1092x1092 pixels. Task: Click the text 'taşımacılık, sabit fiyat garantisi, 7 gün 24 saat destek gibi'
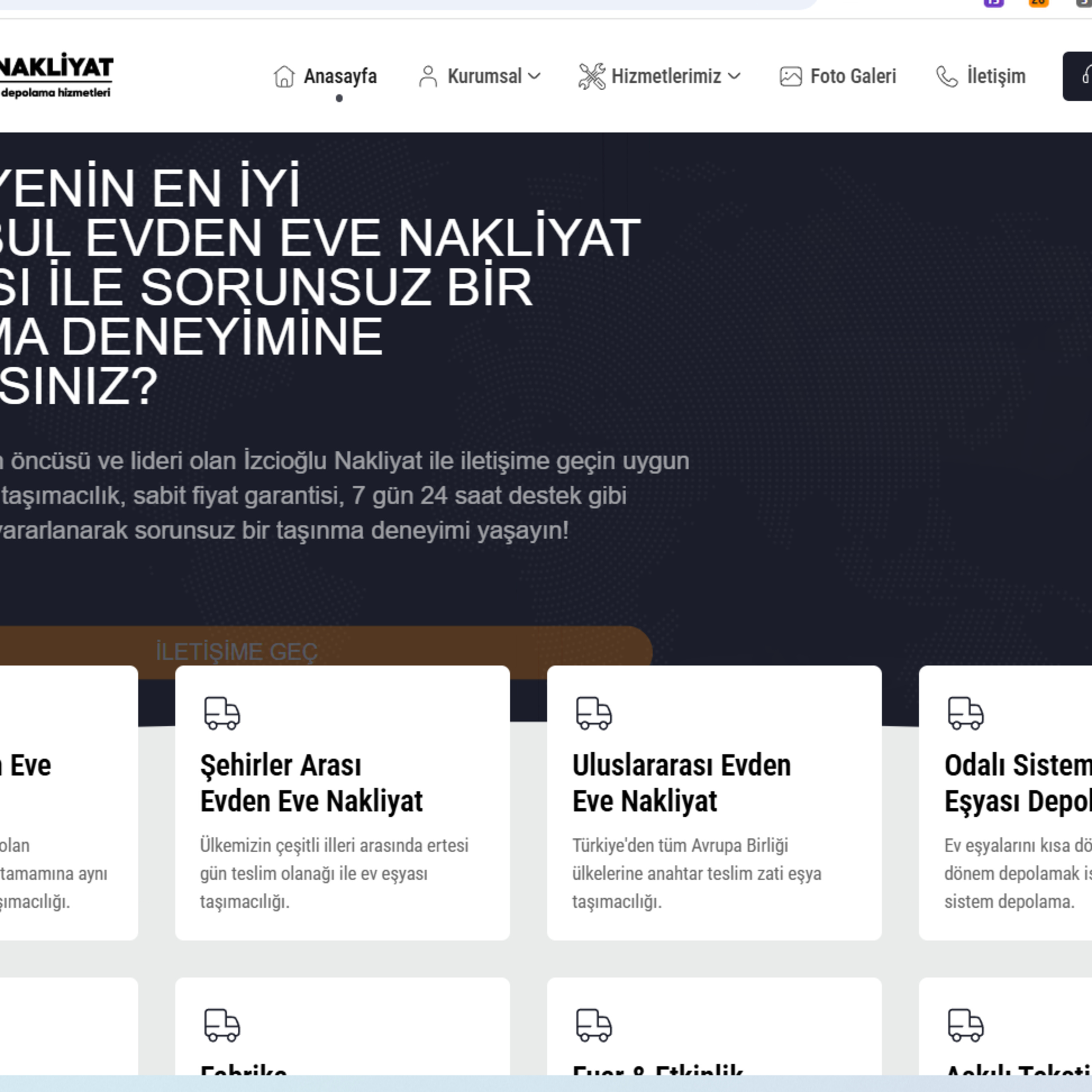click(x=313, y=496)
